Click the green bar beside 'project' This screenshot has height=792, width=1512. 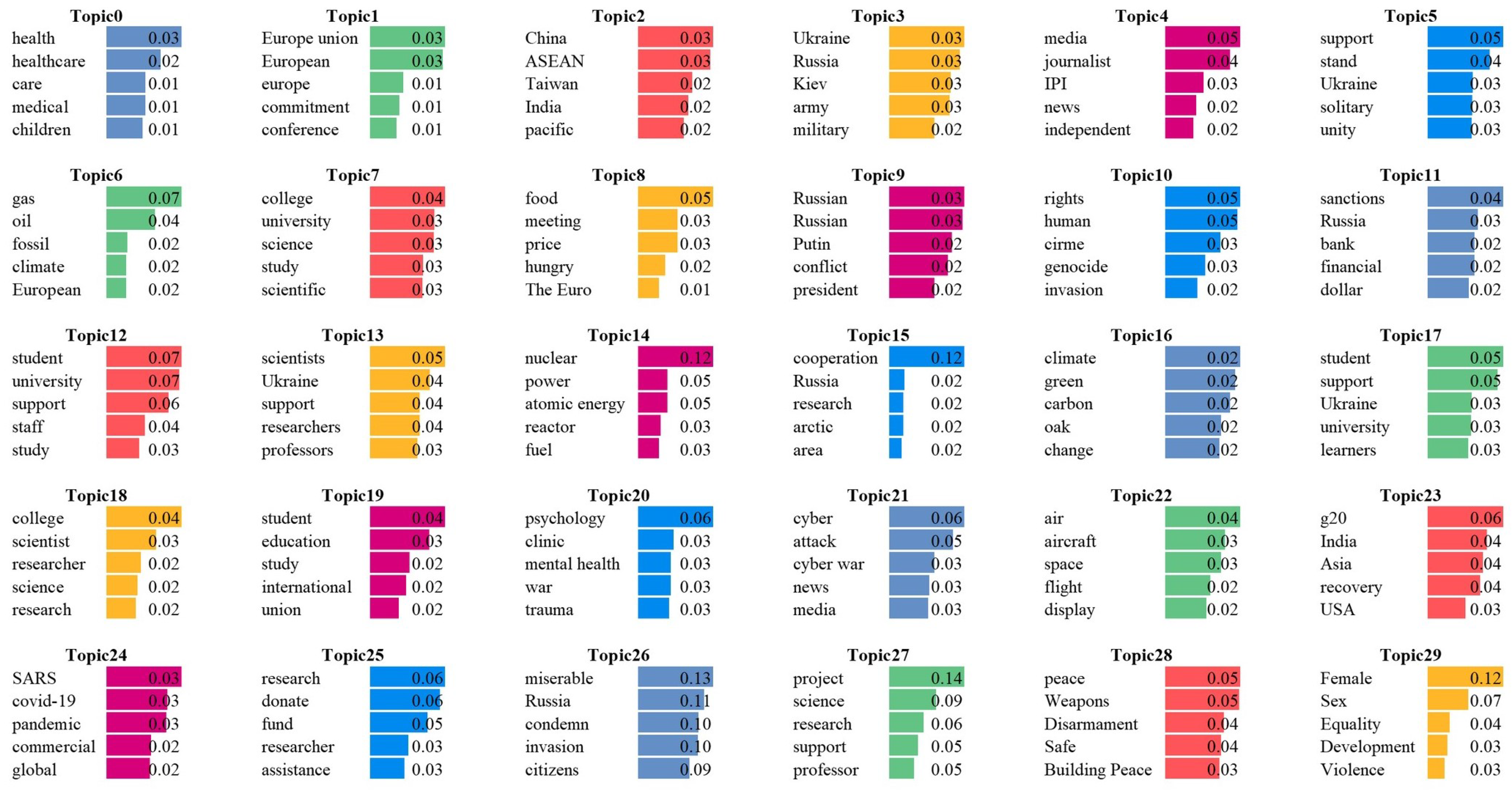point(926,678)
